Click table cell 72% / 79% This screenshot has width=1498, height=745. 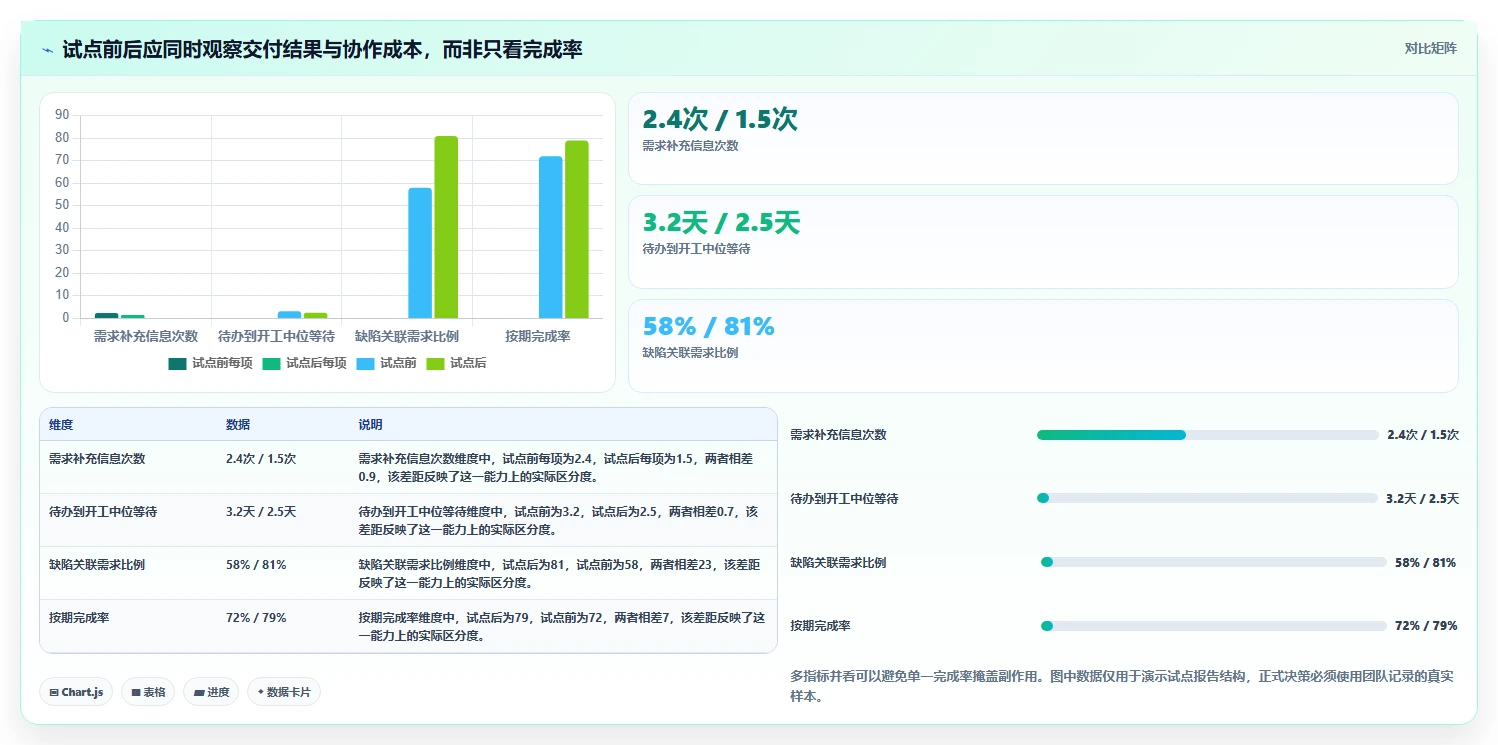pyautogui.click(x=256, y=618)
